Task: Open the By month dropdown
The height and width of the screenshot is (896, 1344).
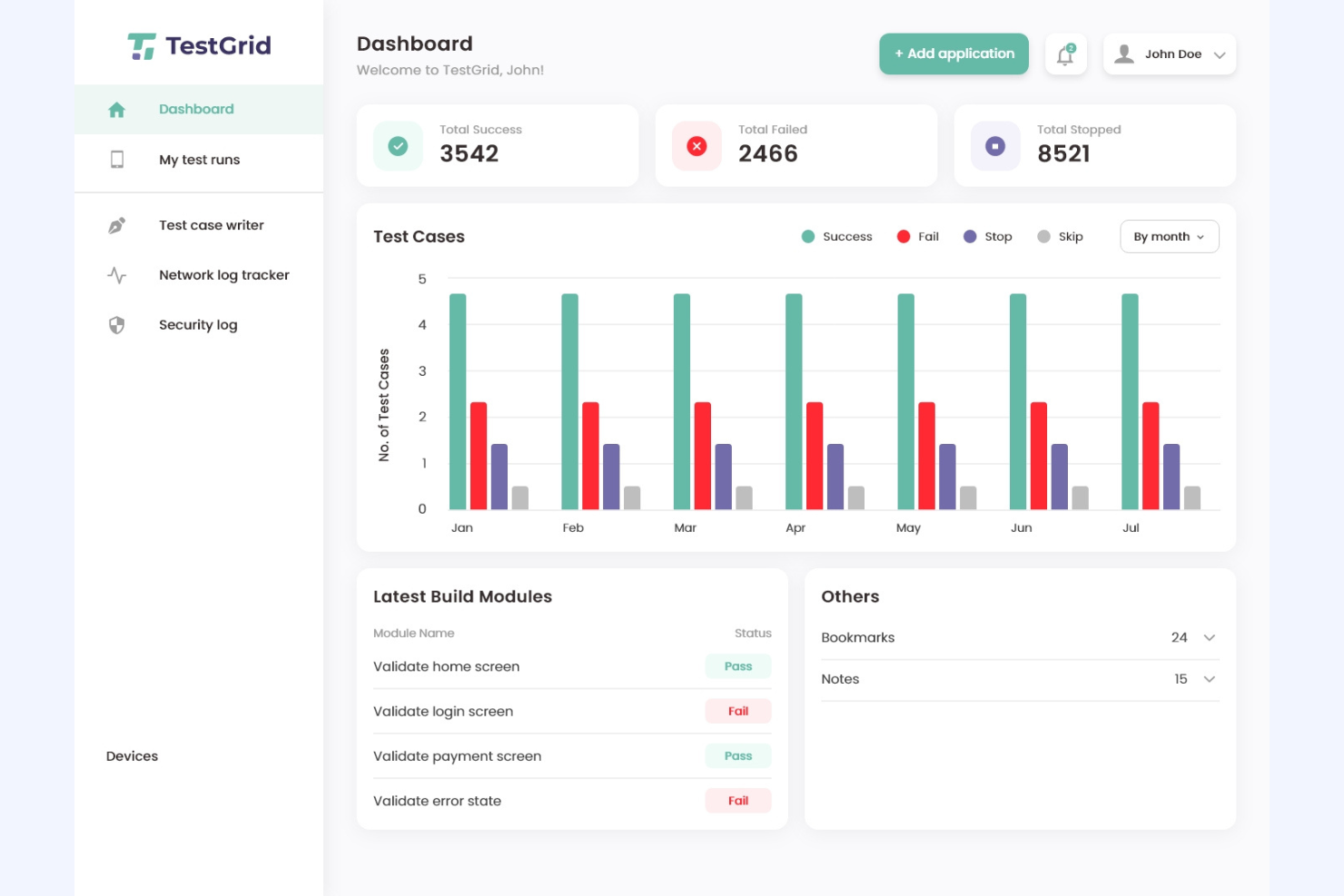Action: [x=1169, y=236]
